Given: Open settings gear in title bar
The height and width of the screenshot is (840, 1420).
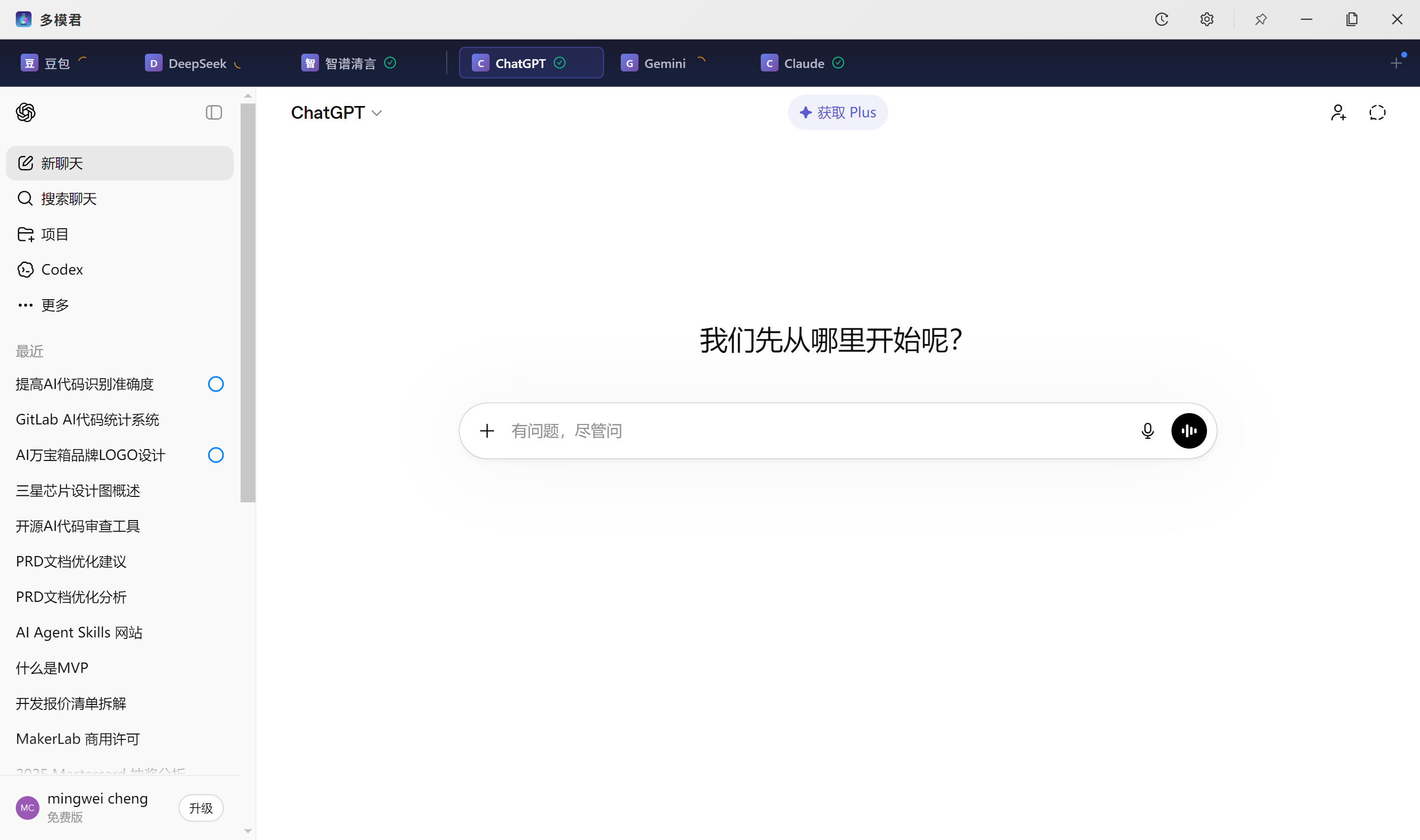Looking at the screenshot, I should (x=1207, y=19).
